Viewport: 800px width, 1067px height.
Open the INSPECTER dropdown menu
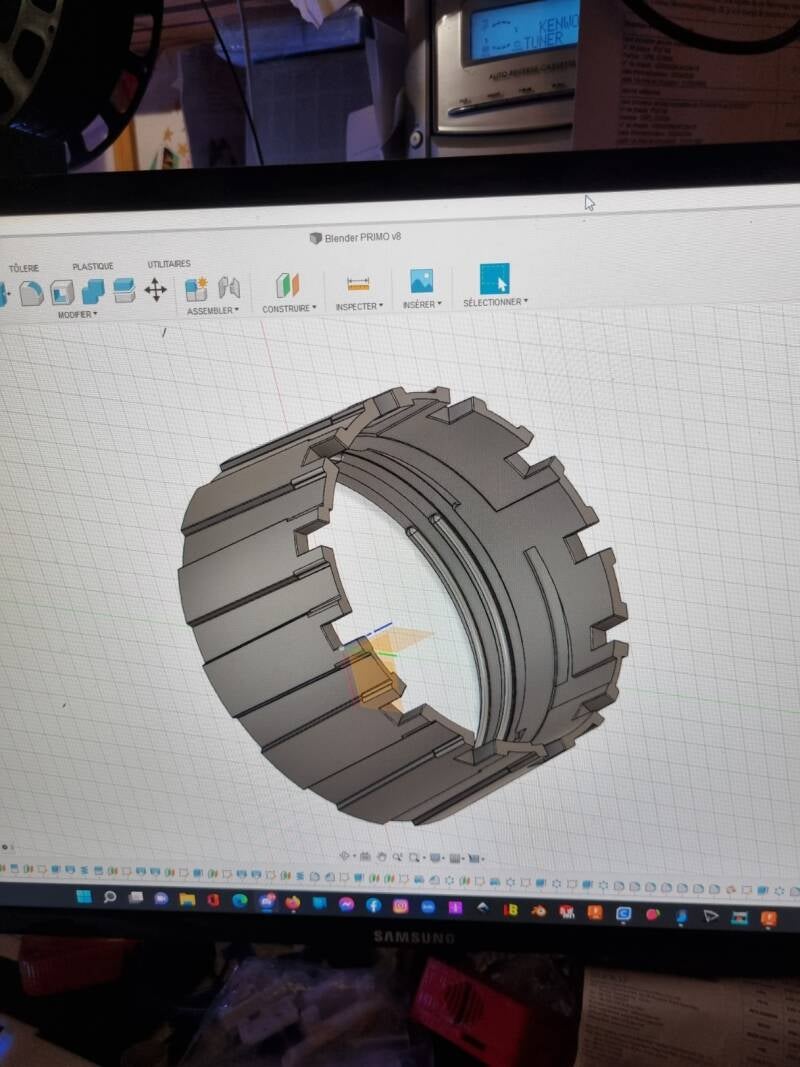tap(359, 306)
